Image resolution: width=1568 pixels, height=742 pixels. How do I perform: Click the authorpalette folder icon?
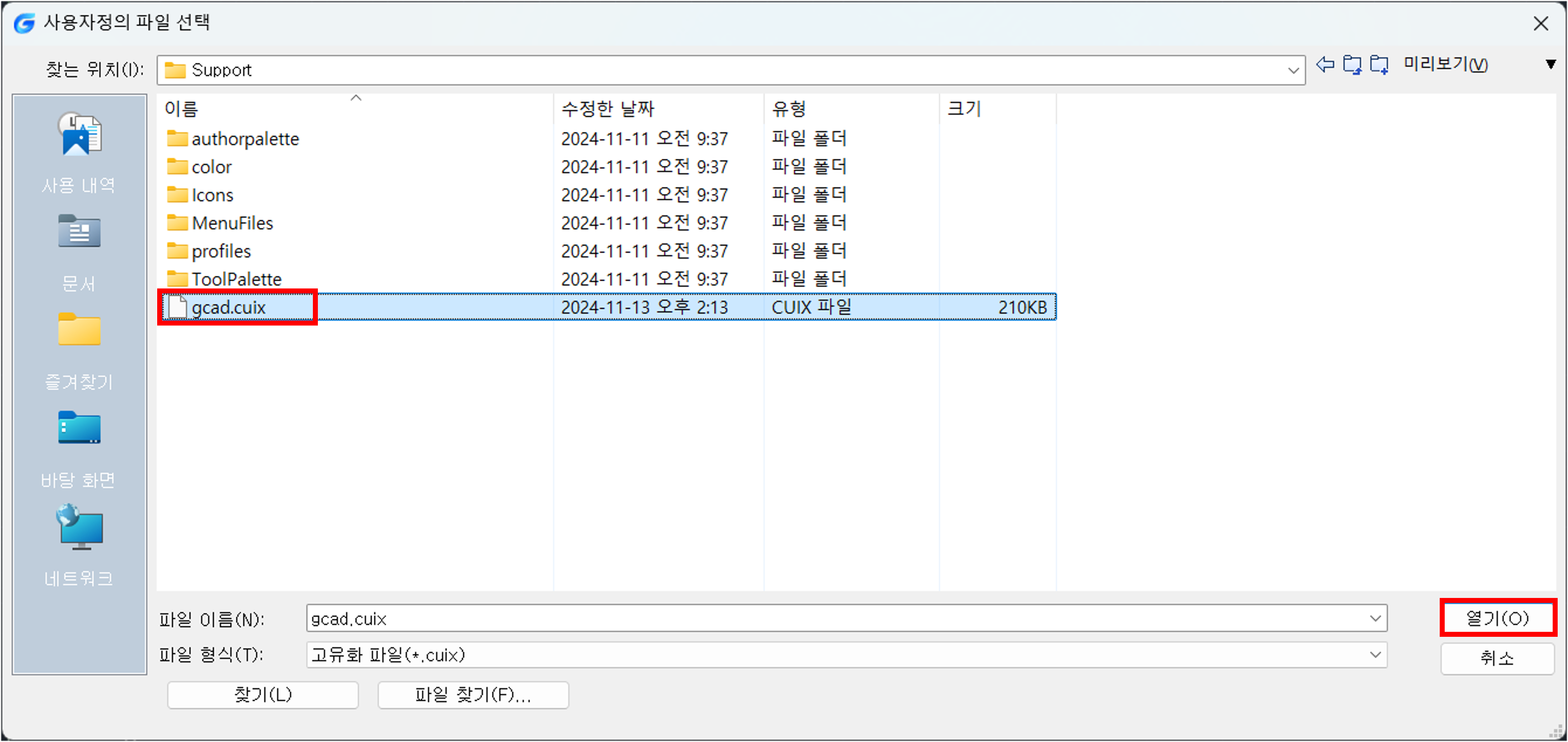tap(177, 139)
